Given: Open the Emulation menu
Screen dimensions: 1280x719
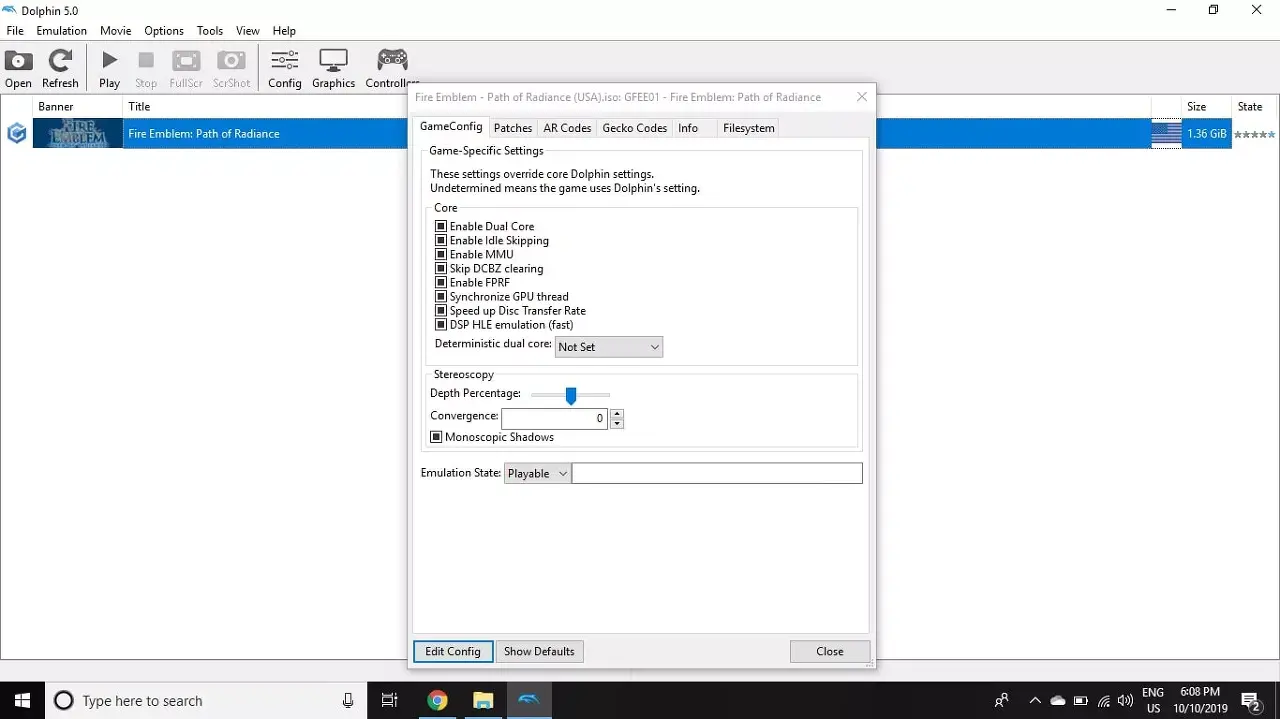Looking at the screenshot, I should pos(62,31).
